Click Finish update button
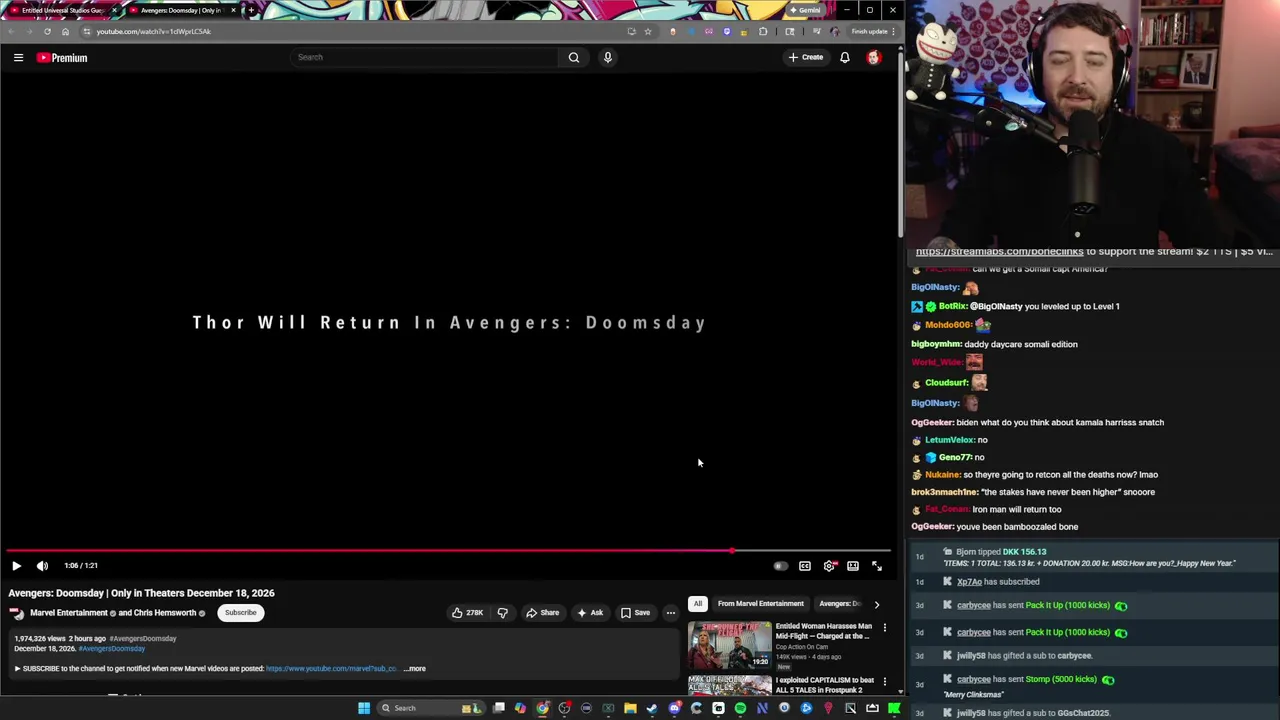1280x720 pixels. (x=873, y=31)
